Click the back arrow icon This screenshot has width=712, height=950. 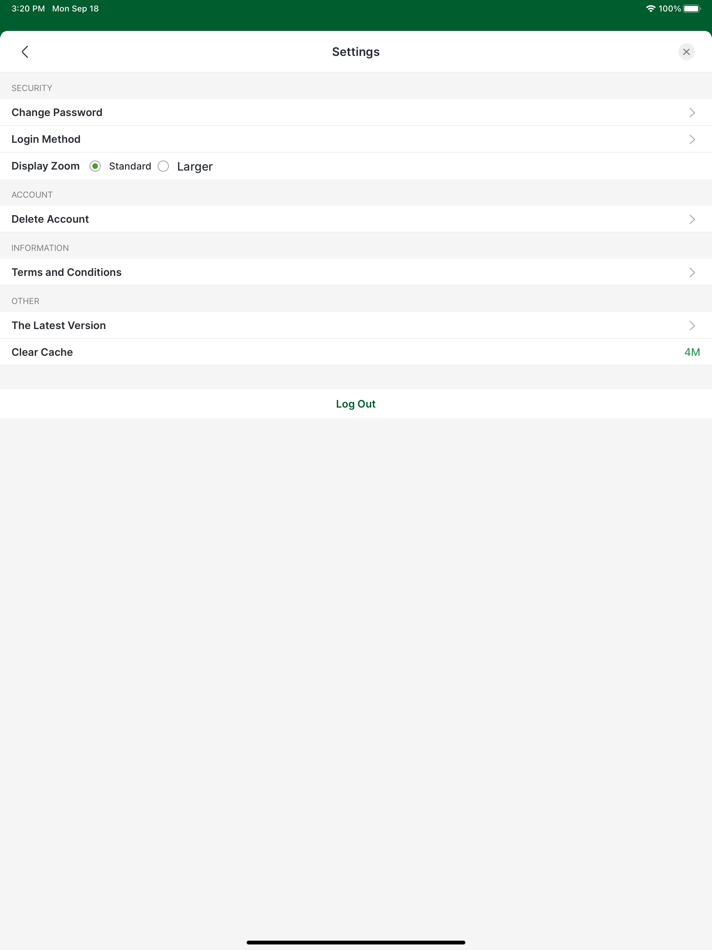(x=24, y=51)
